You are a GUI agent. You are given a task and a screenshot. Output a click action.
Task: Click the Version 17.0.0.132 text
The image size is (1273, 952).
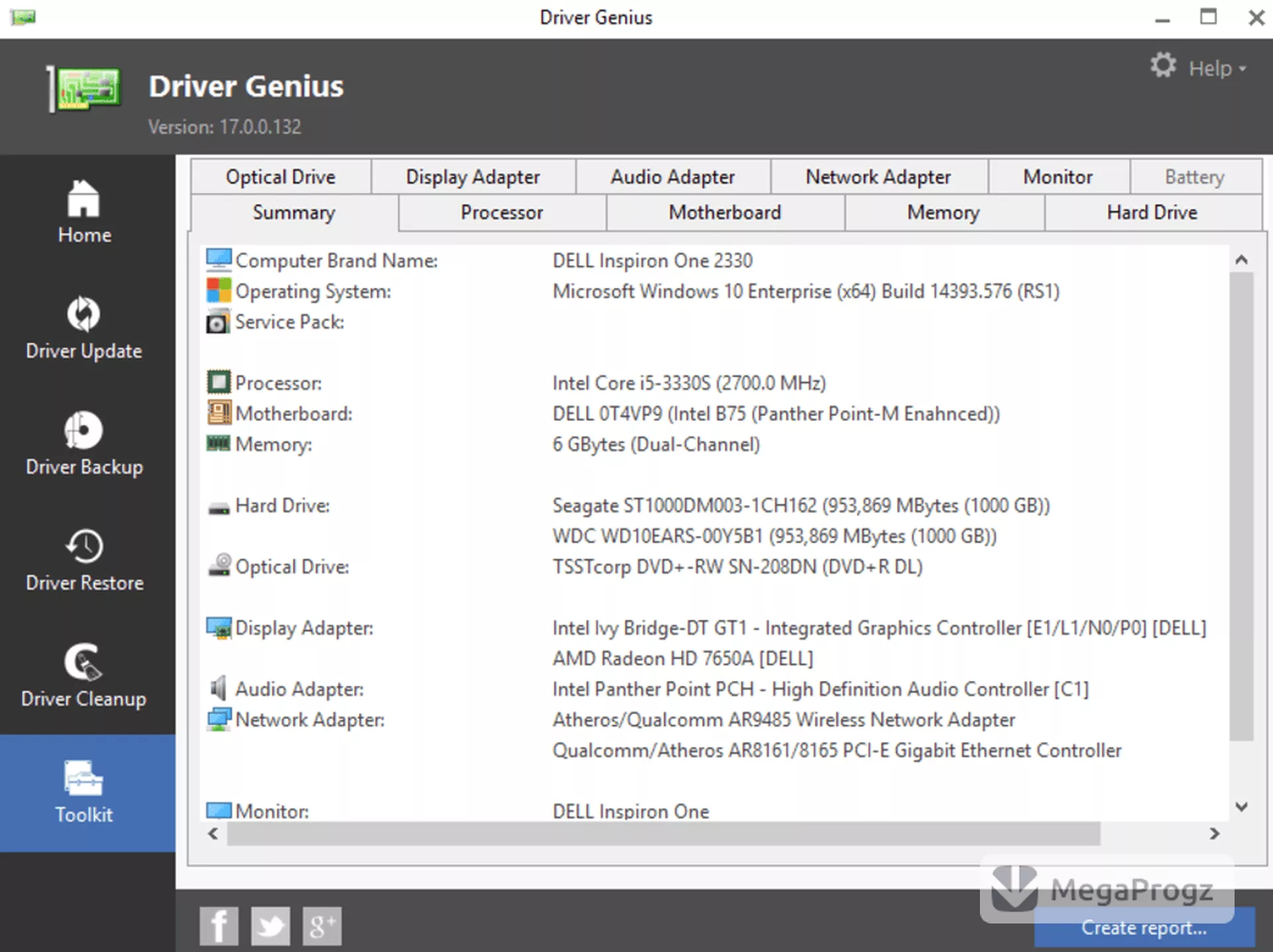(x=225, y=127)
